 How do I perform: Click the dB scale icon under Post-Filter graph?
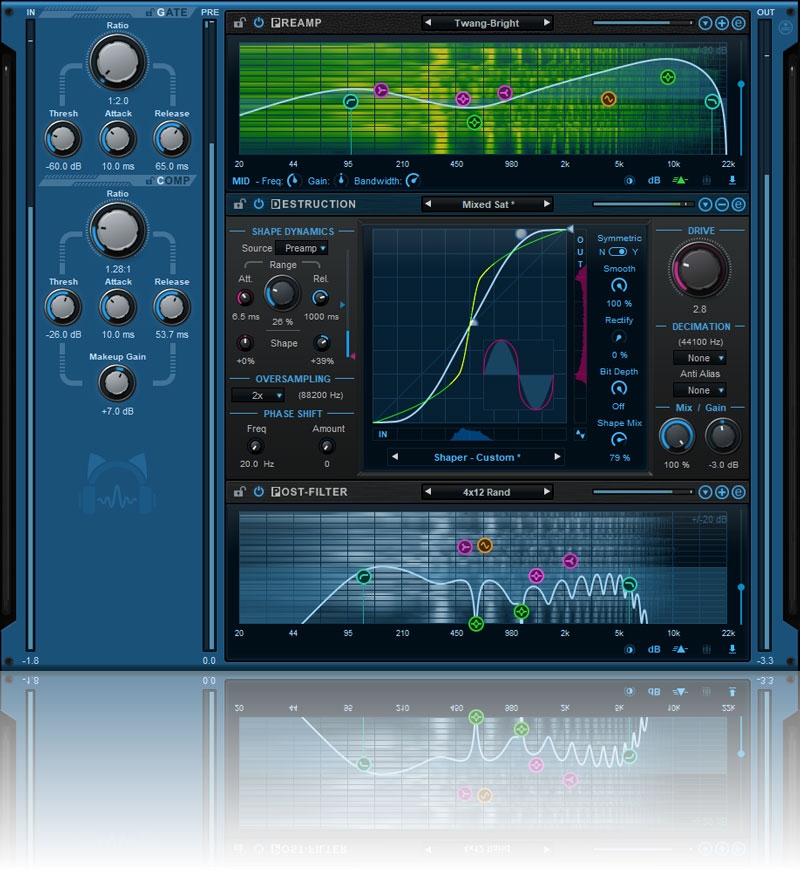pyautogui.click(x=654, y=649)
